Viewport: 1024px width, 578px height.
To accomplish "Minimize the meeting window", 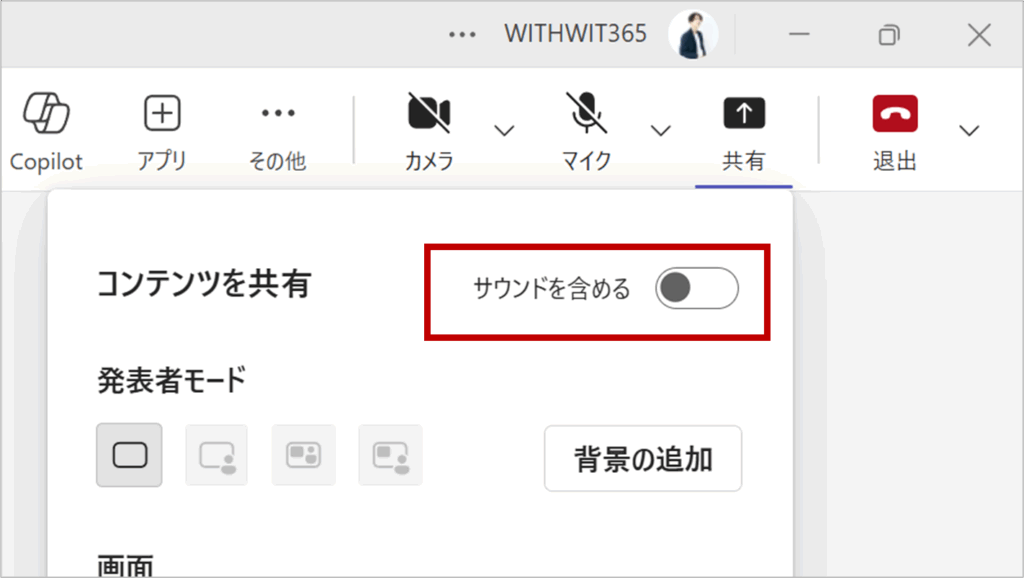I will tap(799, 35).
